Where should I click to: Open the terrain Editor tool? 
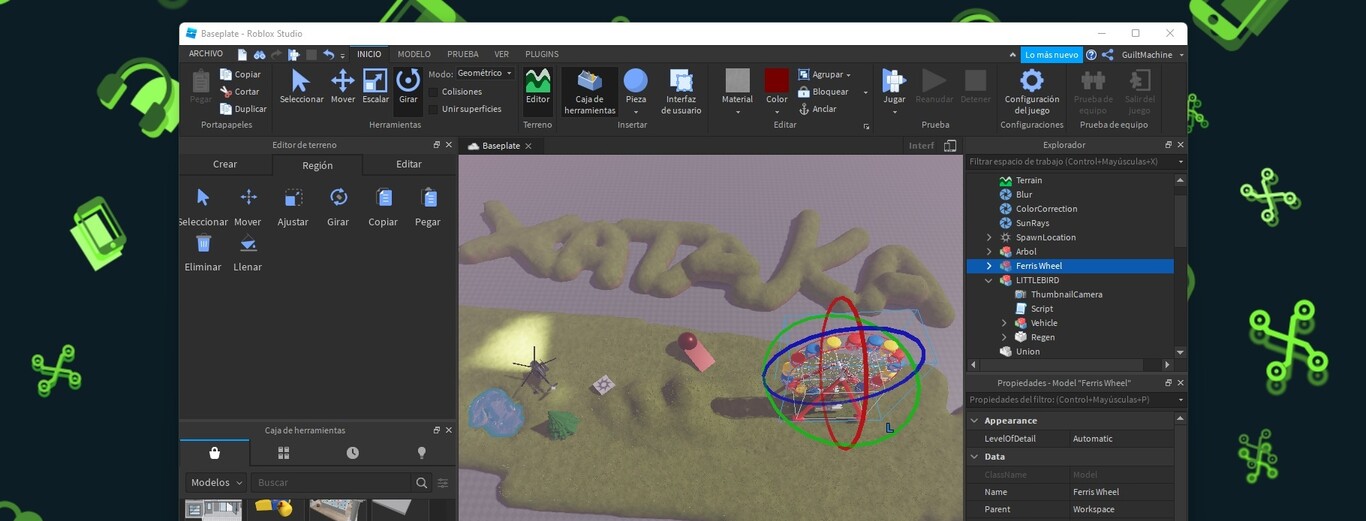538,86
